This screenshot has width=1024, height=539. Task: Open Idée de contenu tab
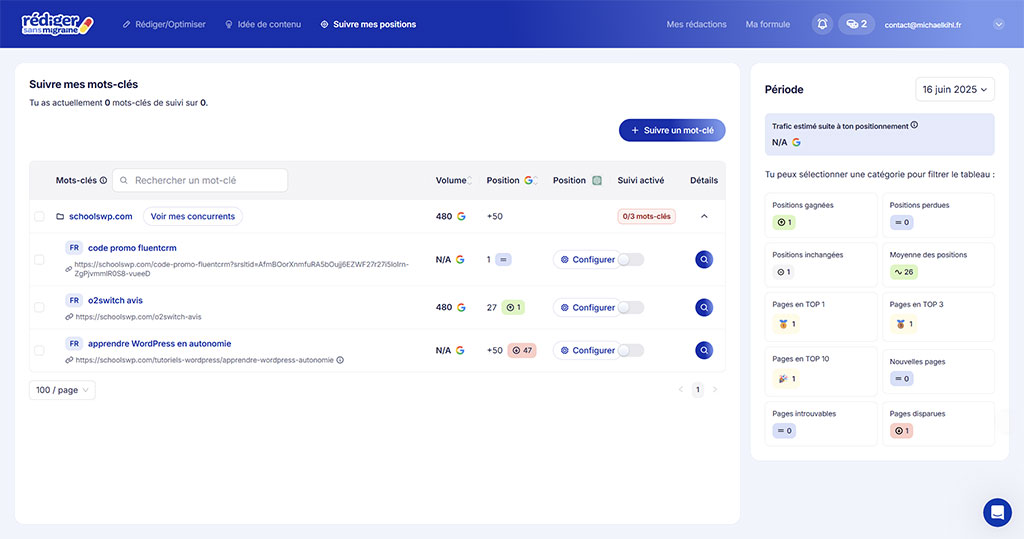coord(263,24)
